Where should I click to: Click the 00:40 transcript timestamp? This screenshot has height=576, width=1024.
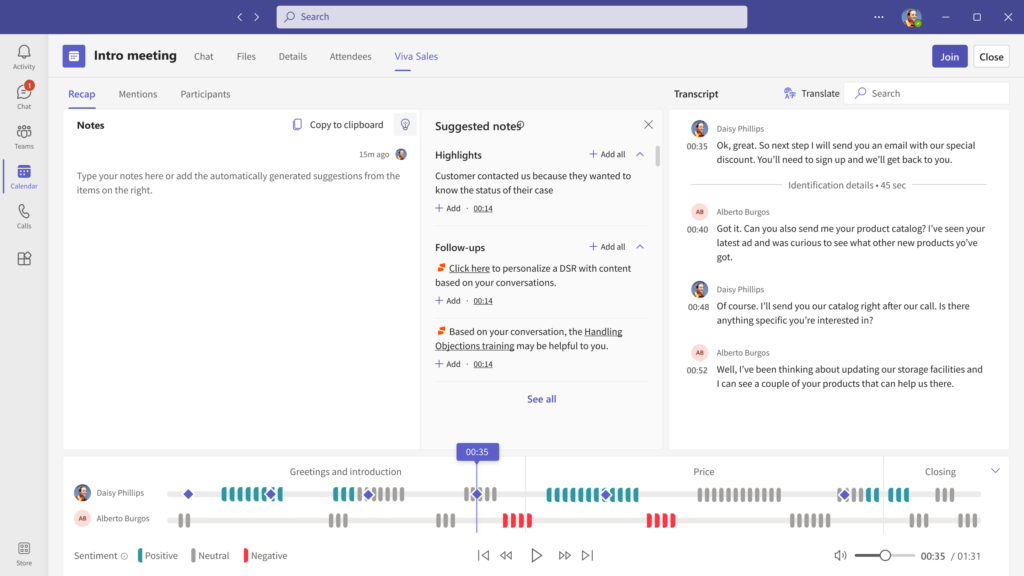coord(697,230)
